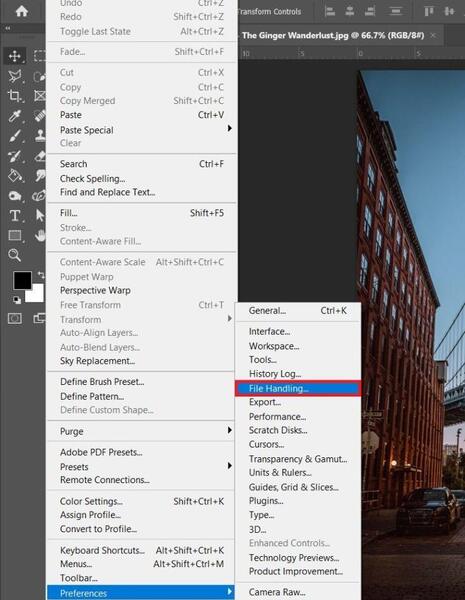The image size is (465, 600).
Task: Open Keyboard Shortcuts editor
Action: tap(142, 550)
